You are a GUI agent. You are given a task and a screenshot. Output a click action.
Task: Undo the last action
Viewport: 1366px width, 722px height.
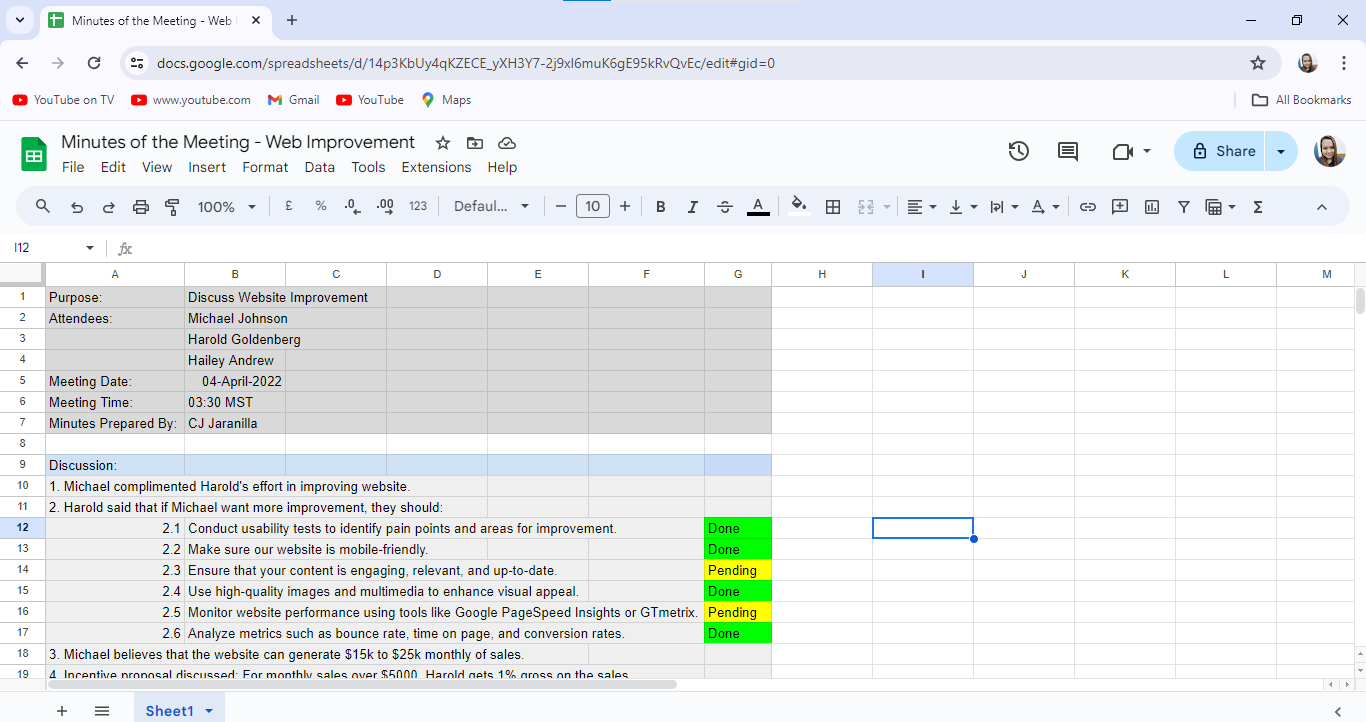[77, 207]
